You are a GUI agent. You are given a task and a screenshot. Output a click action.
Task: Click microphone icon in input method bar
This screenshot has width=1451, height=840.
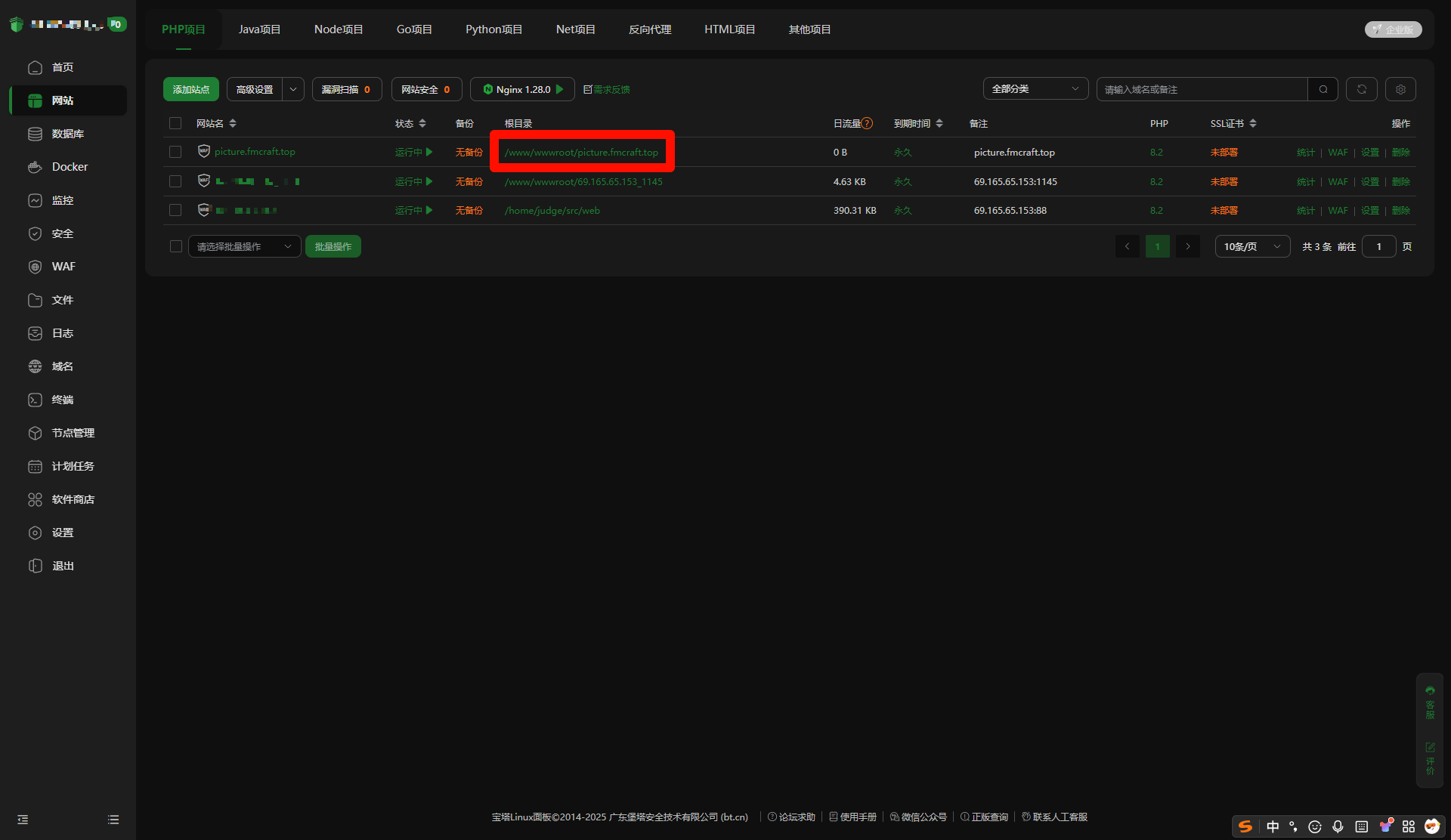tap(1338, 826)
